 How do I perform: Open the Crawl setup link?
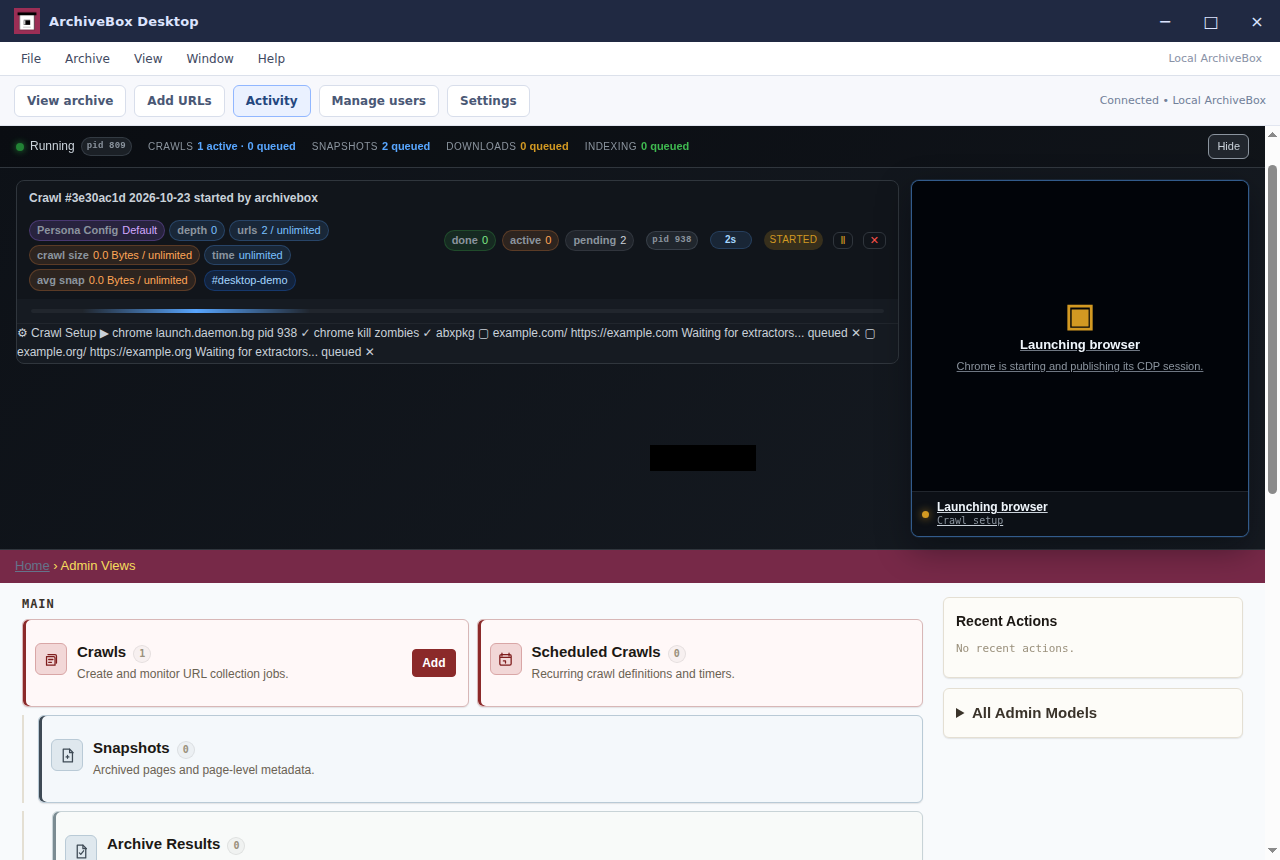point(970,521)
